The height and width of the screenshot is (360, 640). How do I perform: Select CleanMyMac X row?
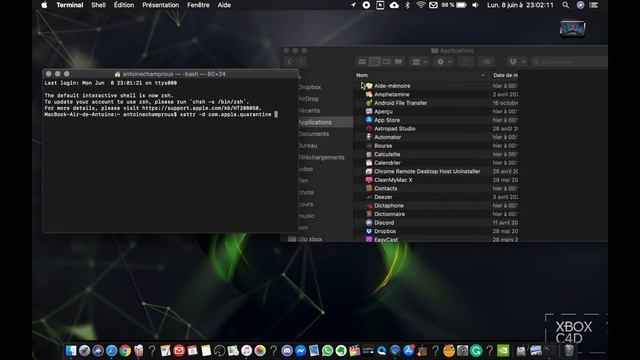coord(436,180)
